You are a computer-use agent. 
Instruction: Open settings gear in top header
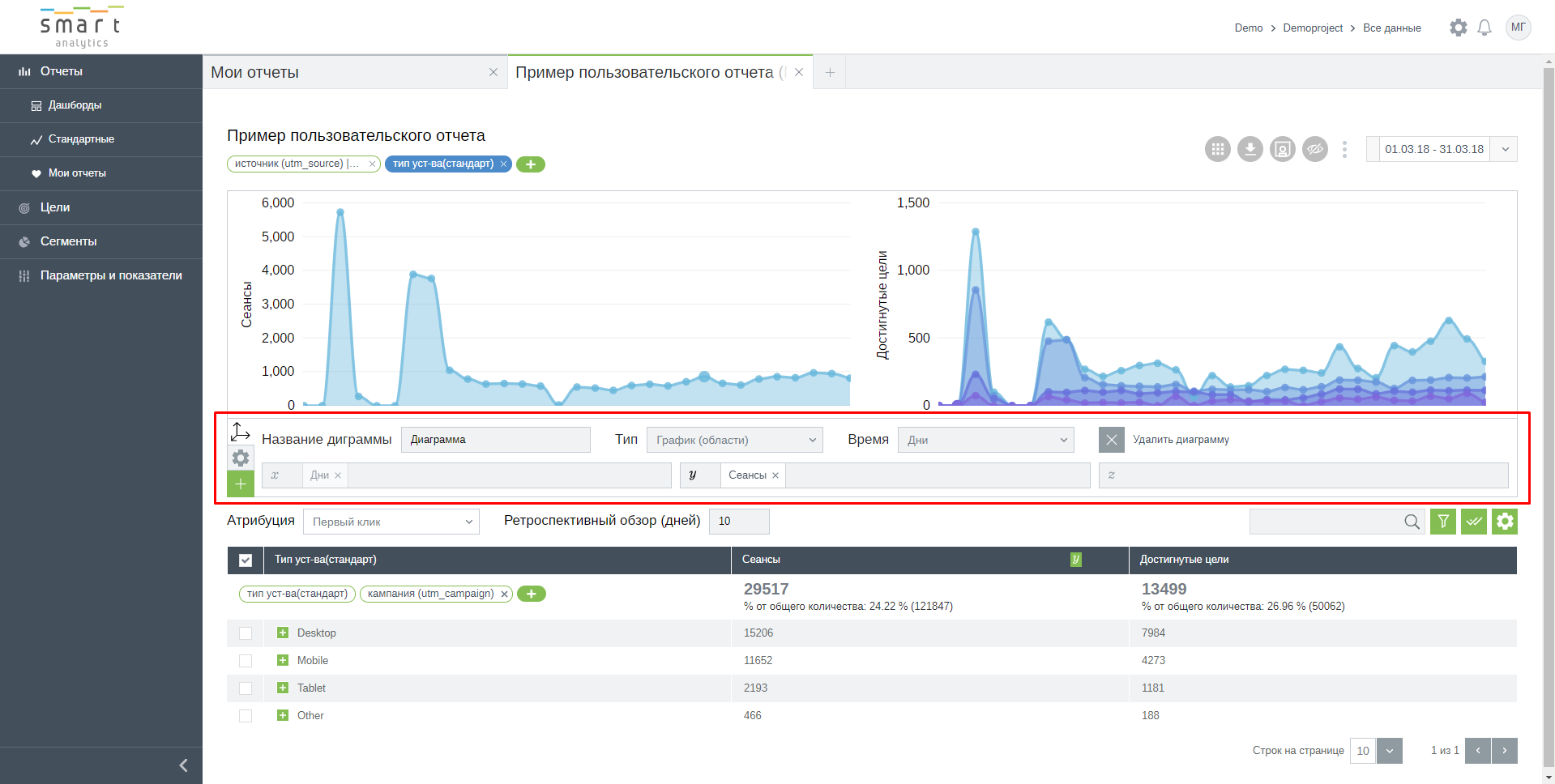(1458, 28)
